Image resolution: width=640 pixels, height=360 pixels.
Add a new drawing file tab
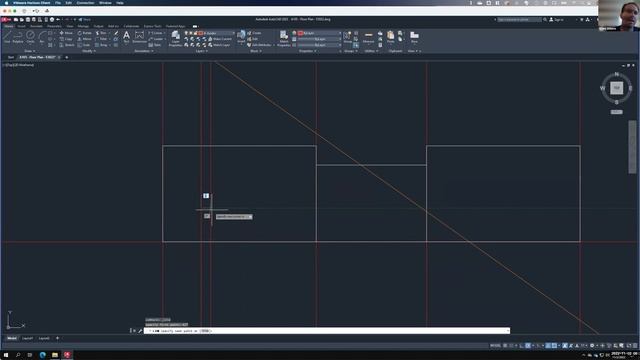tap(67, 58)
